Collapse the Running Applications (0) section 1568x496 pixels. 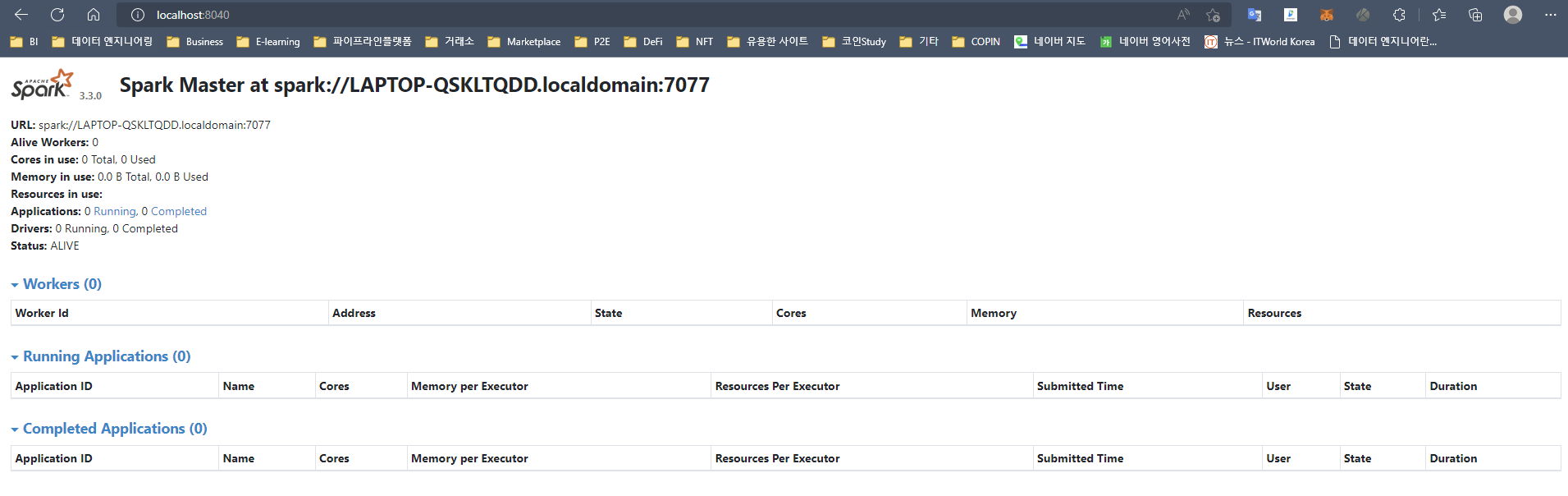tap(101, 356)
